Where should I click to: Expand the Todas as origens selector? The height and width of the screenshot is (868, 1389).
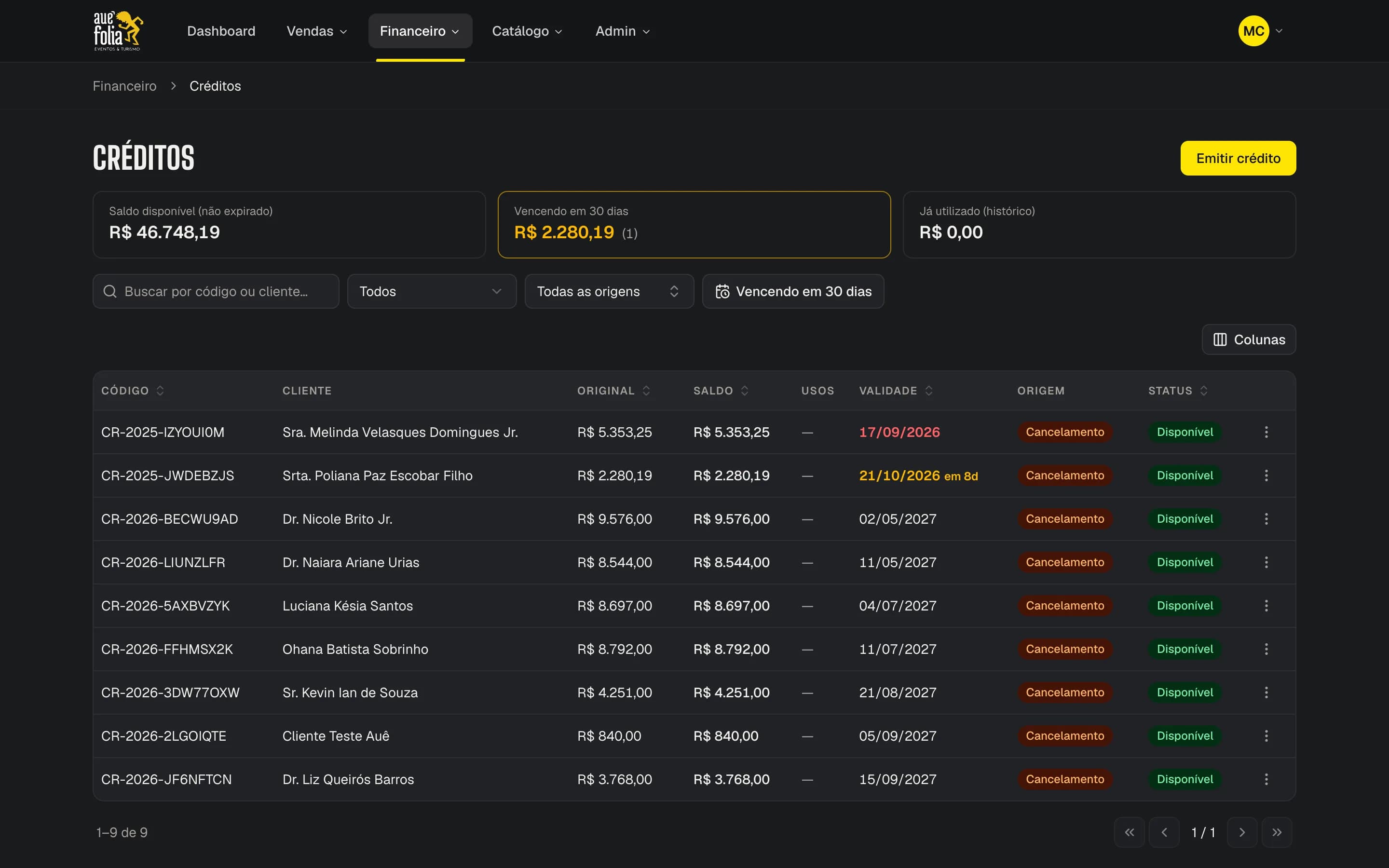[x=609, y=291]
